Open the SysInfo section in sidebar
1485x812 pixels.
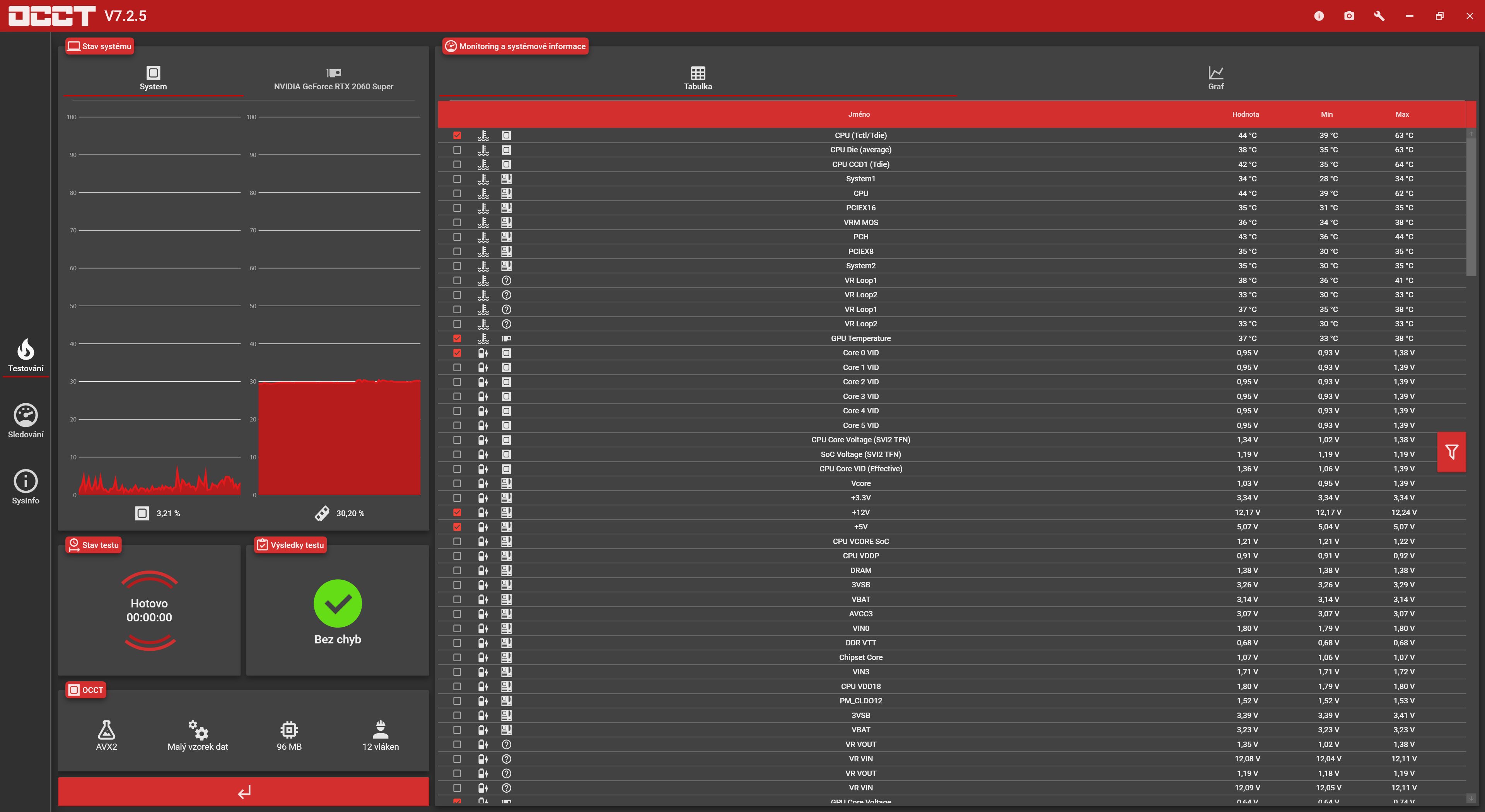pyautogui.click(x=26, y=487)
